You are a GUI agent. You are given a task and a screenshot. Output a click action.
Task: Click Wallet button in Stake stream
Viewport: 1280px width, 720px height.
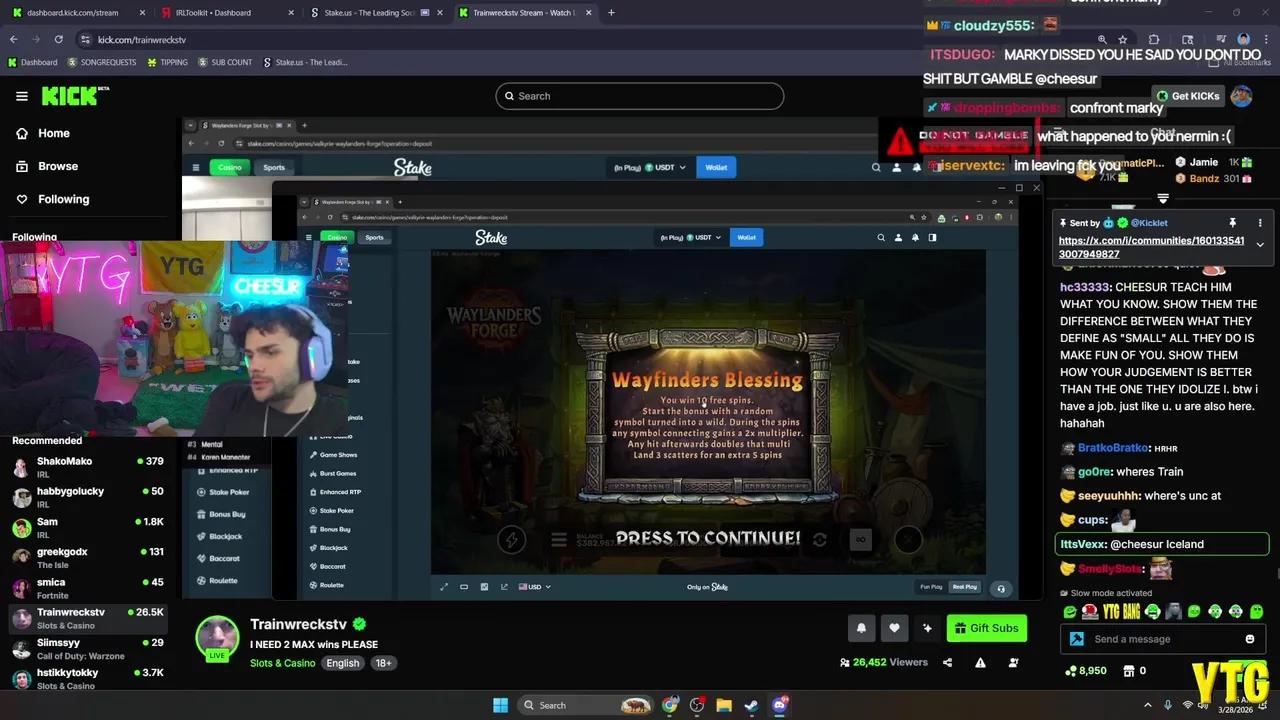746,237
